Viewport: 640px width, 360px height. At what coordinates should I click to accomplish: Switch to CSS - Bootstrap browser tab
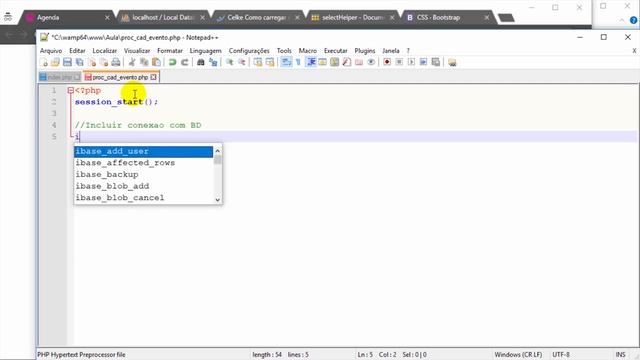(449, 18)
